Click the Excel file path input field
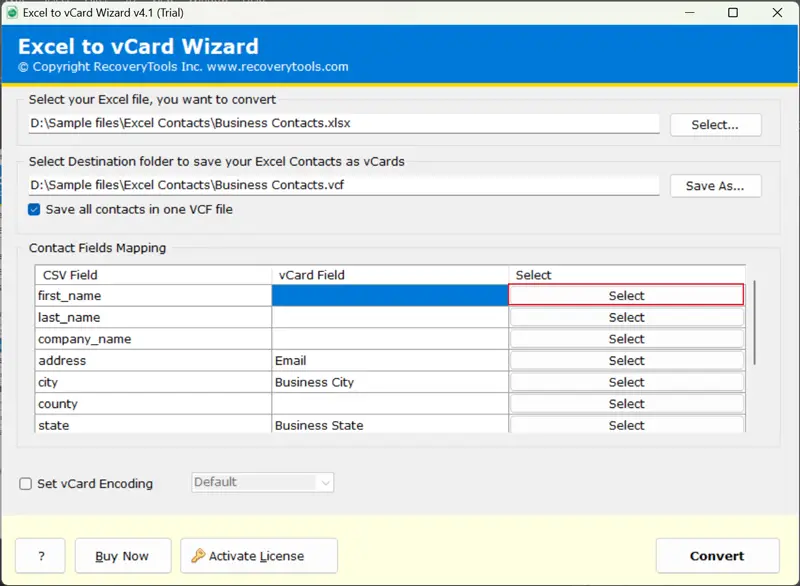 click(343, 124)
